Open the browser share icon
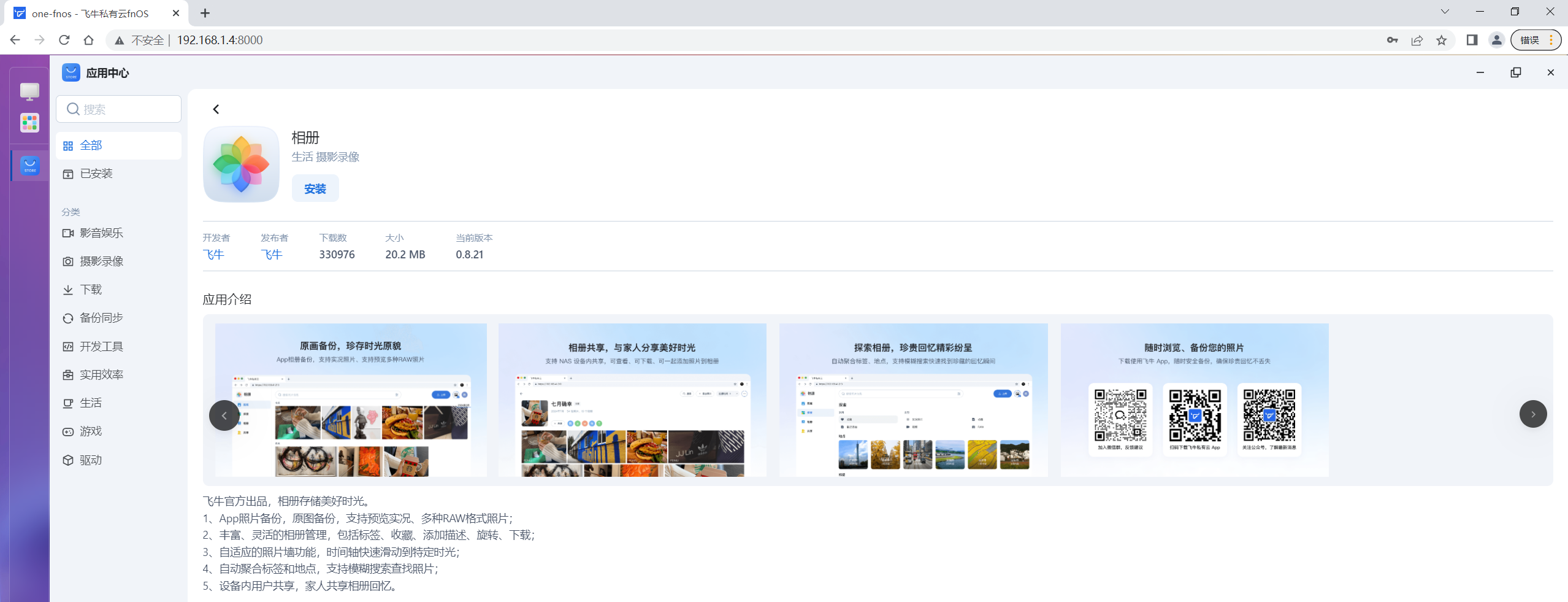This screenshot has width=1568, height=602. [1417, 40]
